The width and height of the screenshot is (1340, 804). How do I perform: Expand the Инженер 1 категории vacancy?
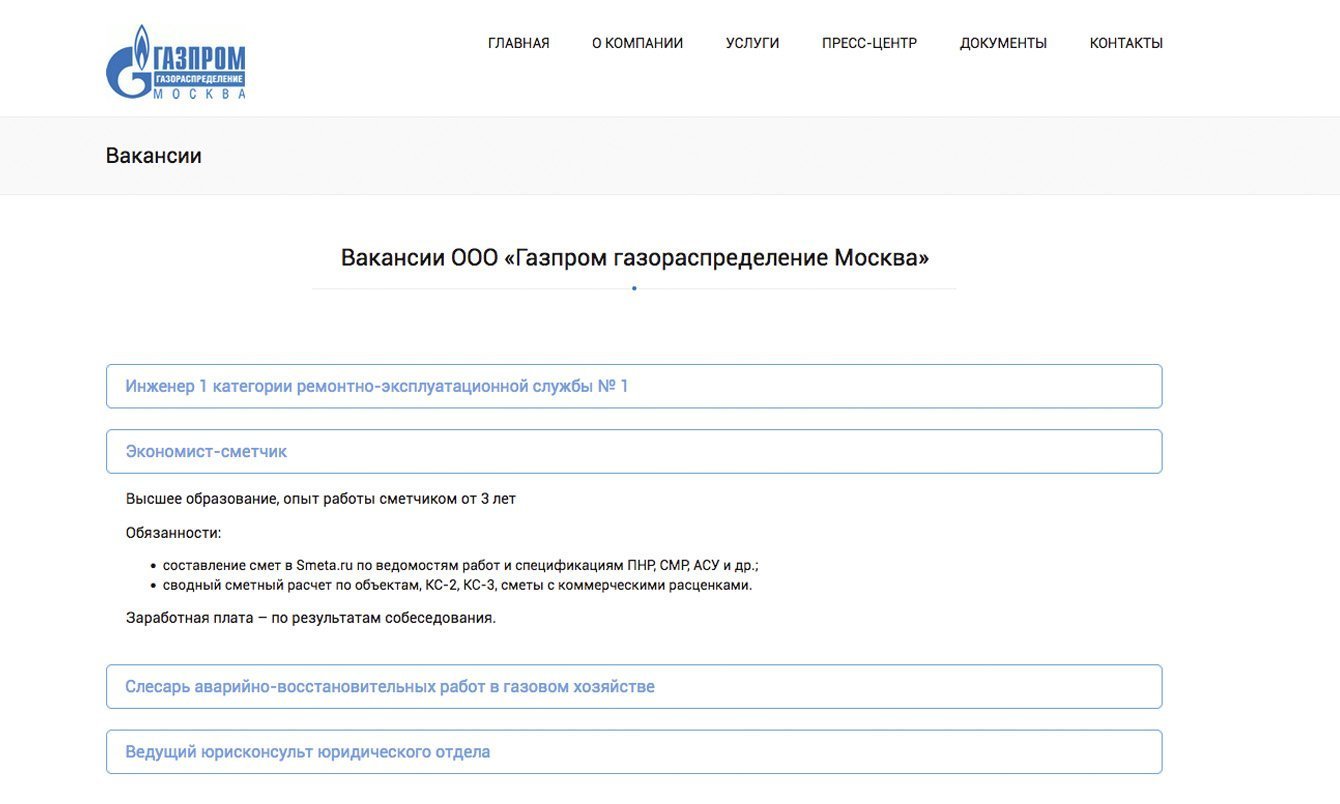click(x=634, y=386)
